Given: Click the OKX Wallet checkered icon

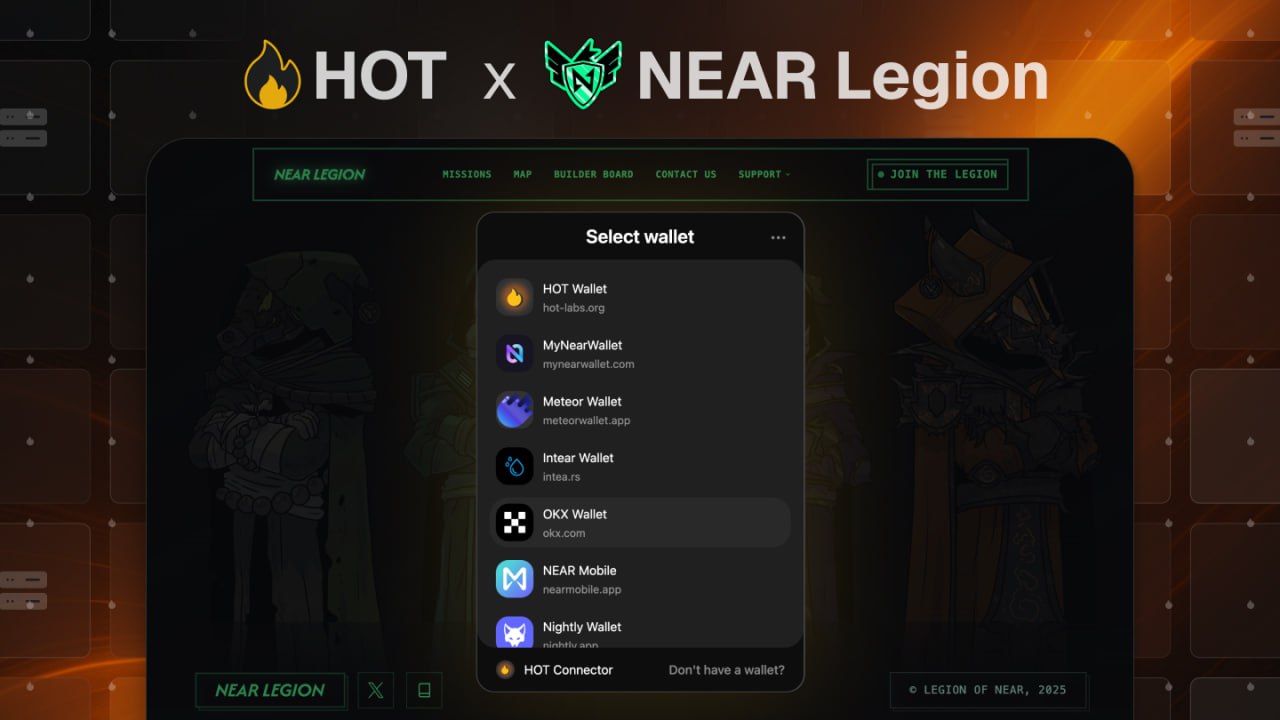Looking at the screenshot, I should (x=515, y=522).
